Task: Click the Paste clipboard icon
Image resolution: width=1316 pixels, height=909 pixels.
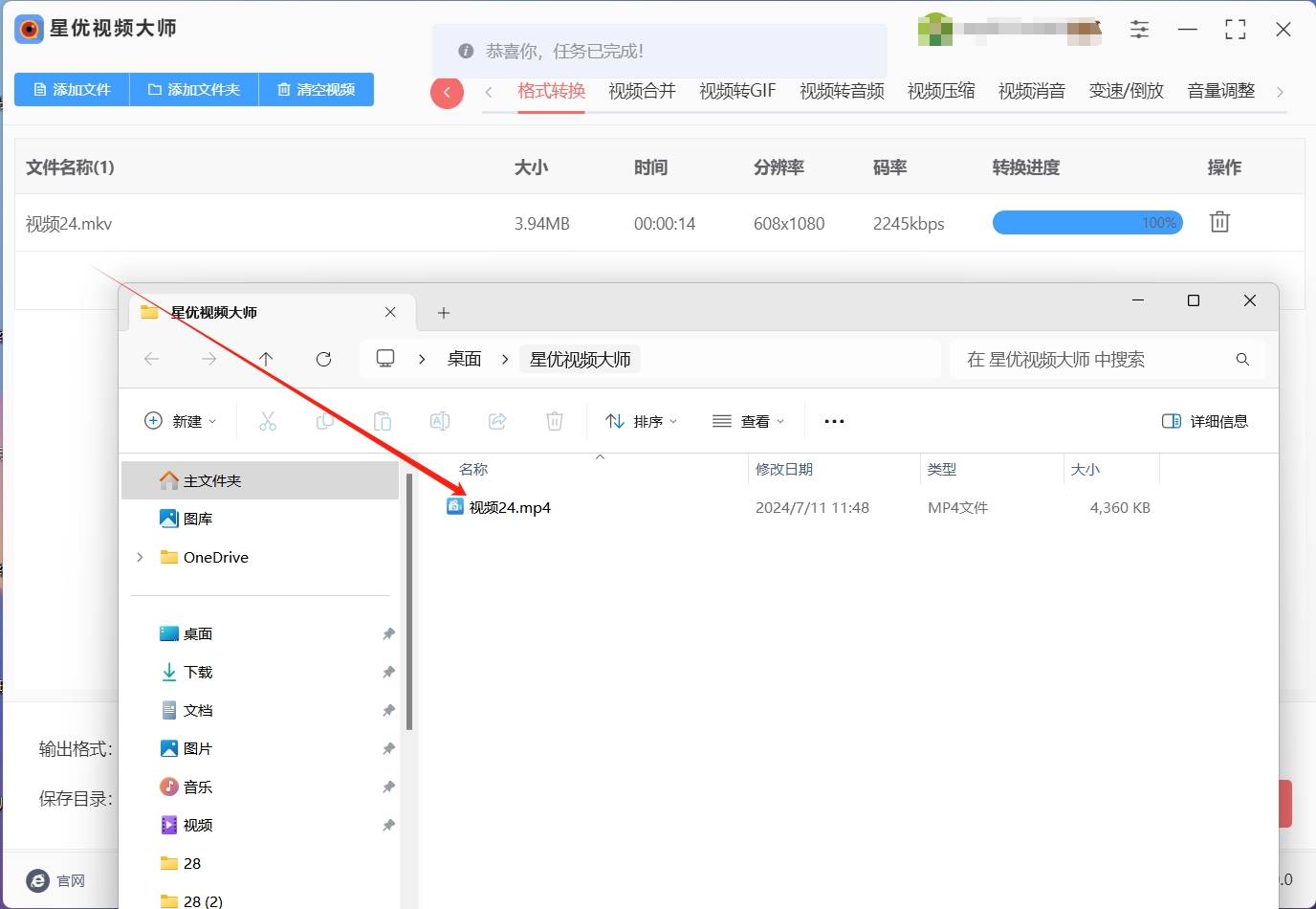Action: [383, 421]
